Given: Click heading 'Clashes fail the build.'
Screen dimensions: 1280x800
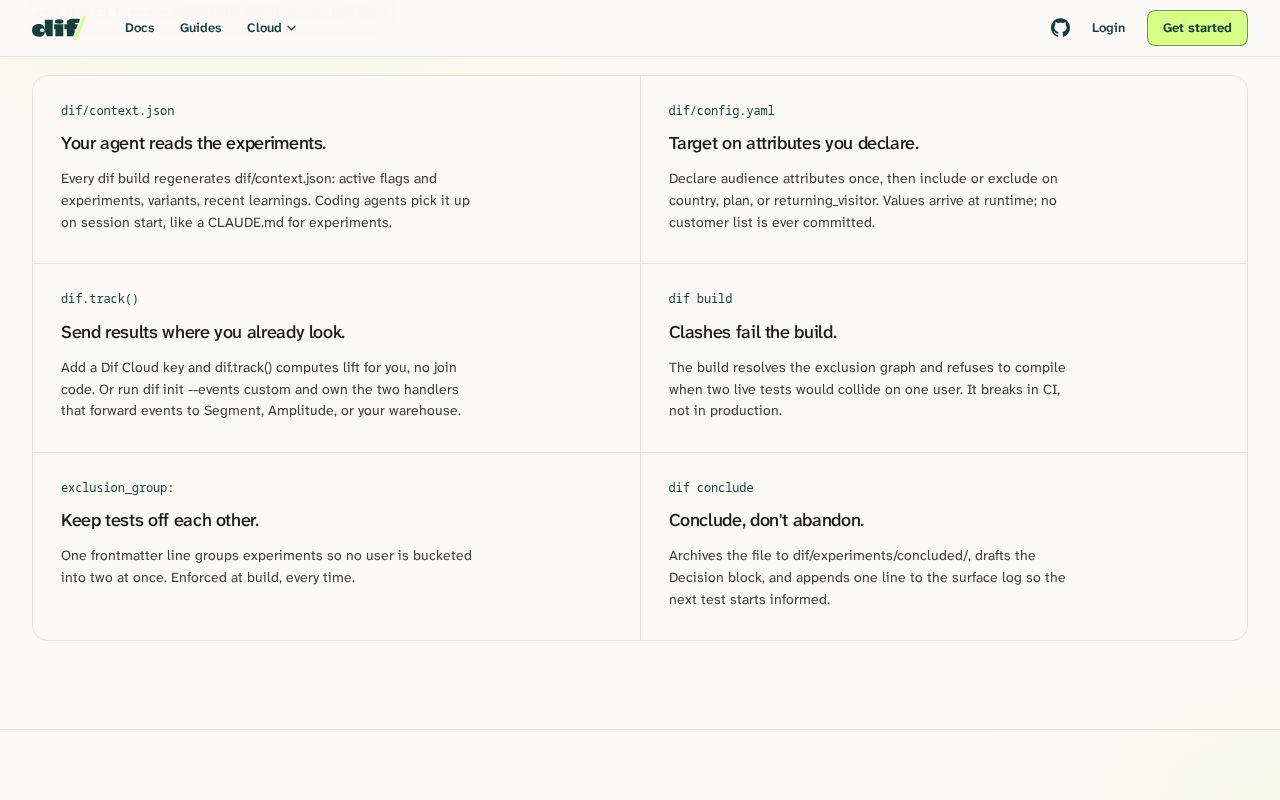Looking at the screenshot, I should (x=753, y=332).
